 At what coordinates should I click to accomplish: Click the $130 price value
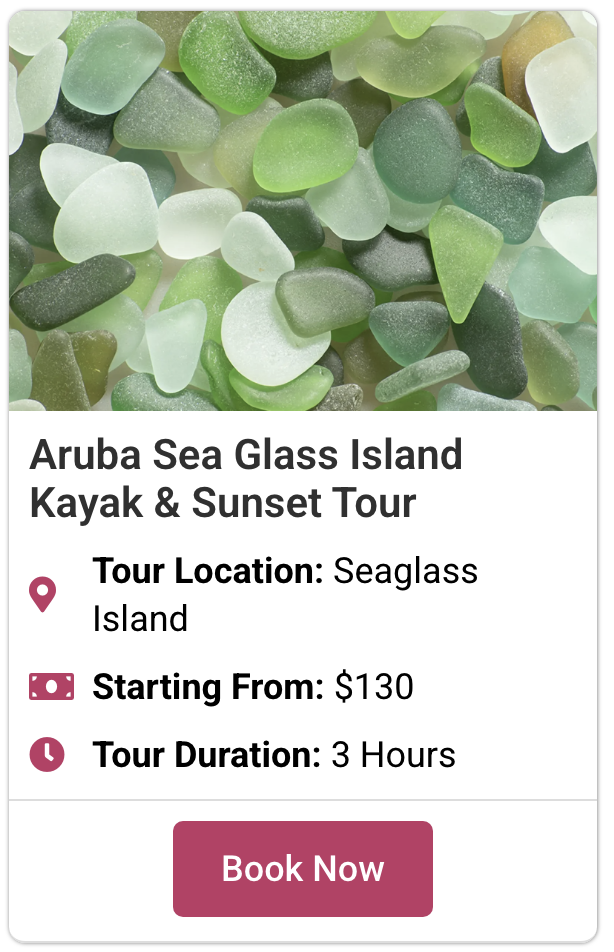coord(374,687)
